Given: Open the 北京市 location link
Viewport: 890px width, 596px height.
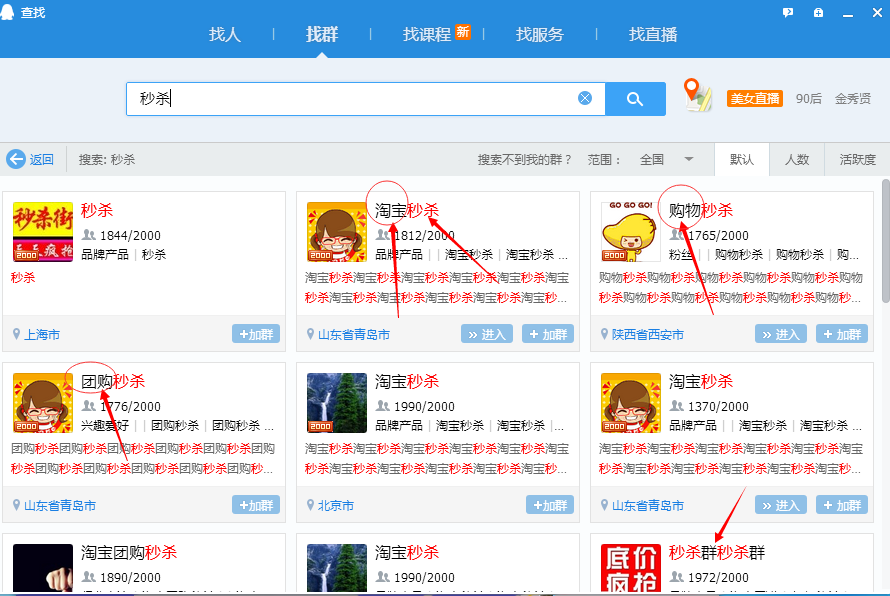Looking at the screenshot, I should point(336,505).
